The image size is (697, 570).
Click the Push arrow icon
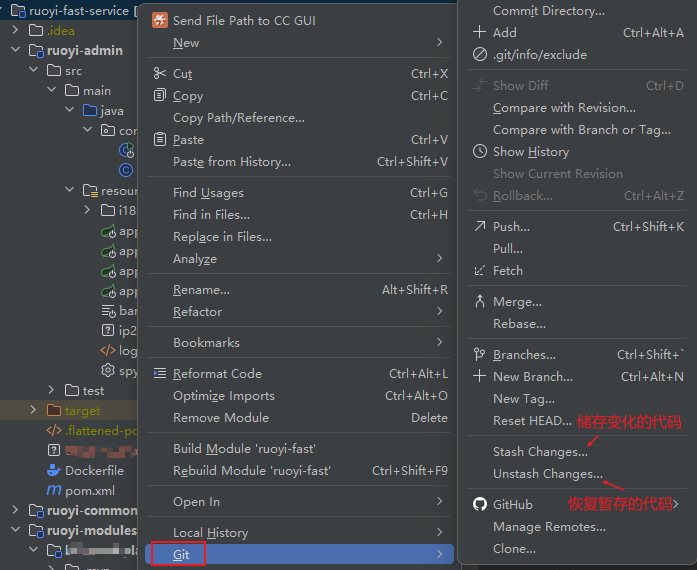pyautogui.click(x=480, y=226)
